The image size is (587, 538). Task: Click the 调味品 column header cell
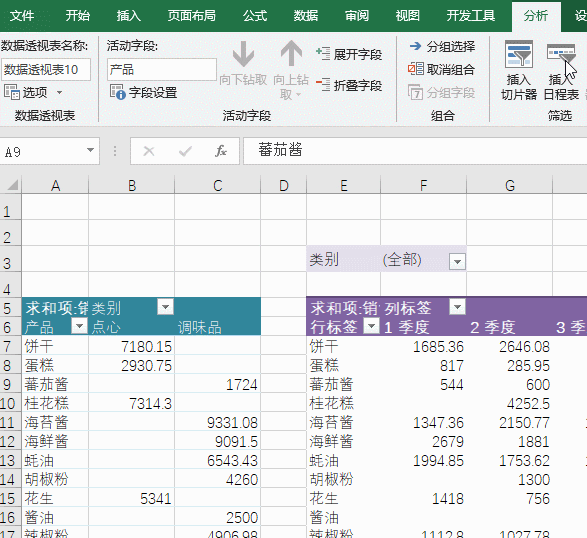tap(218, 327)
